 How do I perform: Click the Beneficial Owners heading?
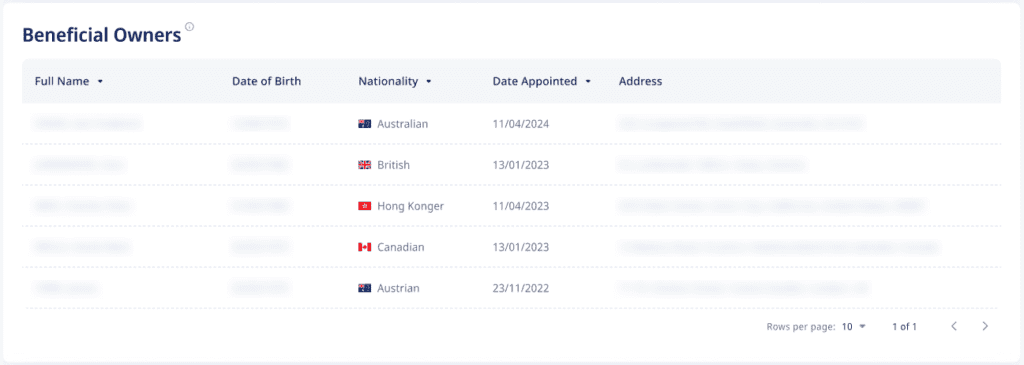click(102, 35)
